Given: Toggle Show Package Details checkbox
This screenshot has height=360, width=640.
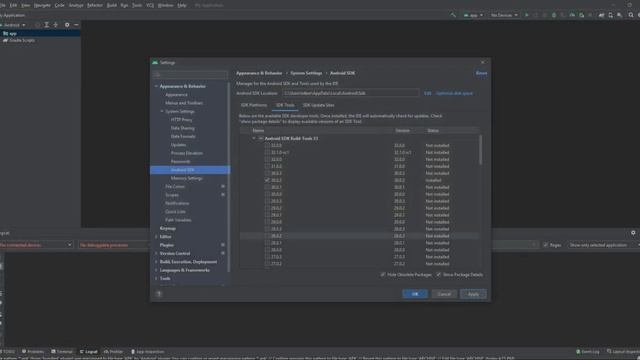Looking at the screenshot, I should [438, 275].
